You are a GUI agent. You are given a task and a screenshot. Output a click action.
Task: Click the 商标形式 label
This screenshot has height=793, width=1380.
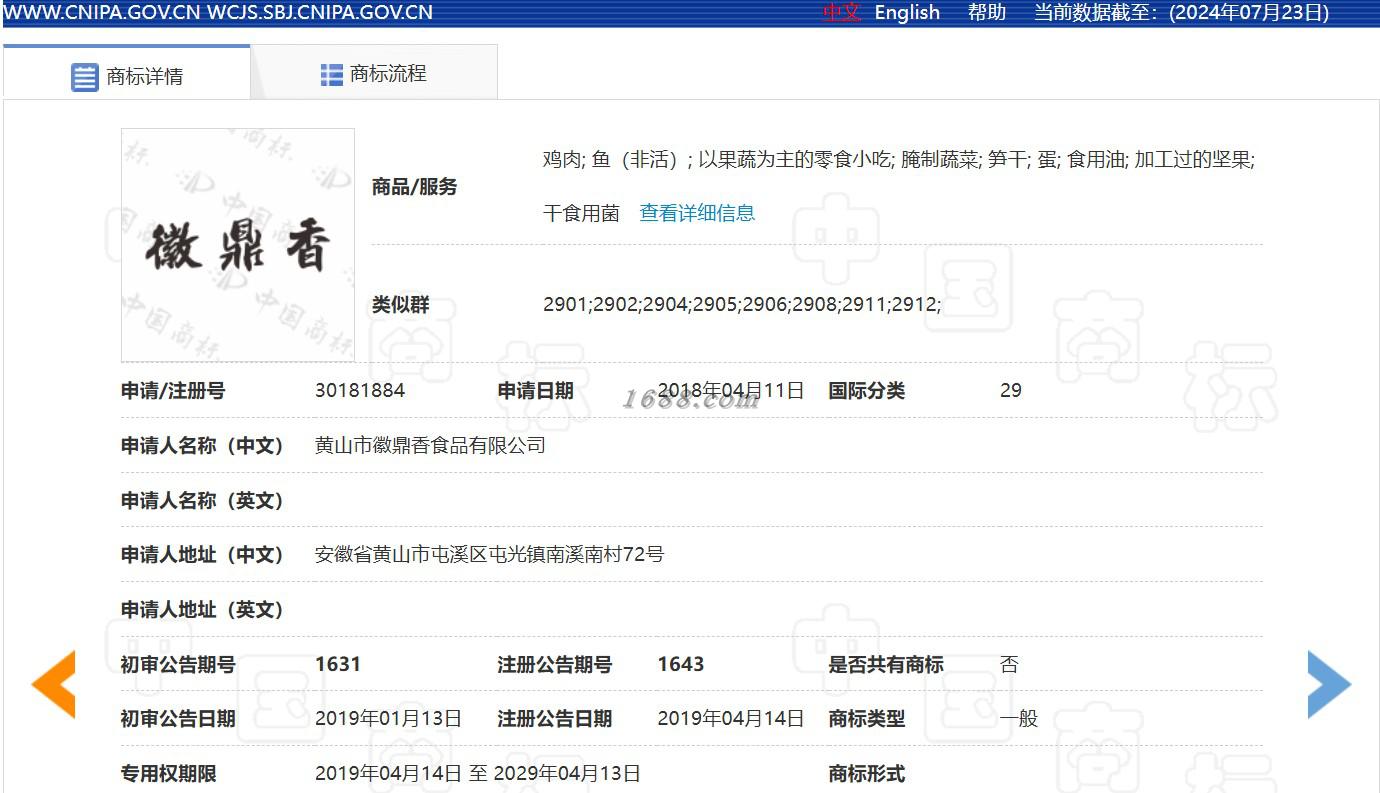coord(866,773)
